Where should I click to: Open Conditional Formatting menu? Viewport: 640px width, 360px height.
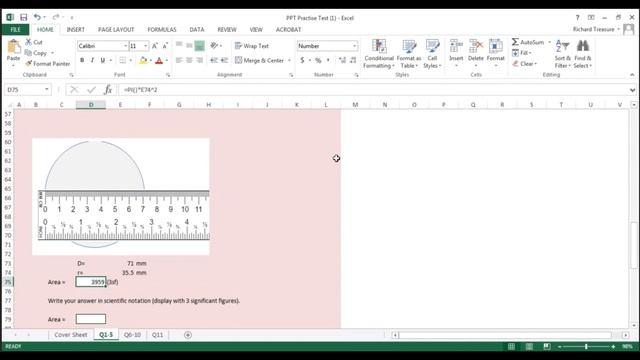(x=379, y=54)
